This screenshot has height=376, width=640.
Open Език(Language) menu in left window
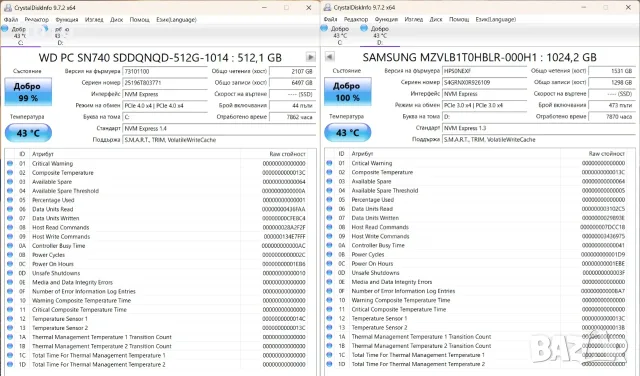coord(176,19)
